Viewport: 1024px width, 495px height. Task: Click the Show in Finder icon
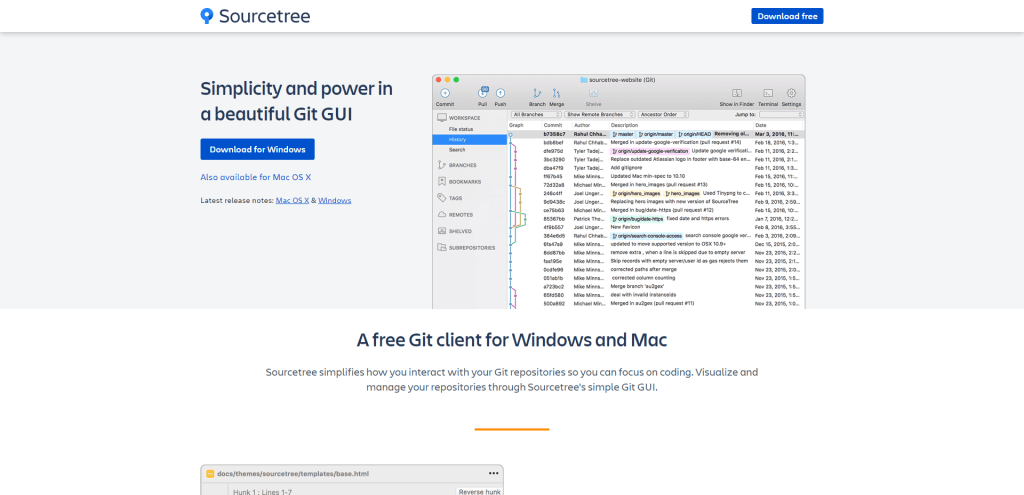tap(737, 93)
